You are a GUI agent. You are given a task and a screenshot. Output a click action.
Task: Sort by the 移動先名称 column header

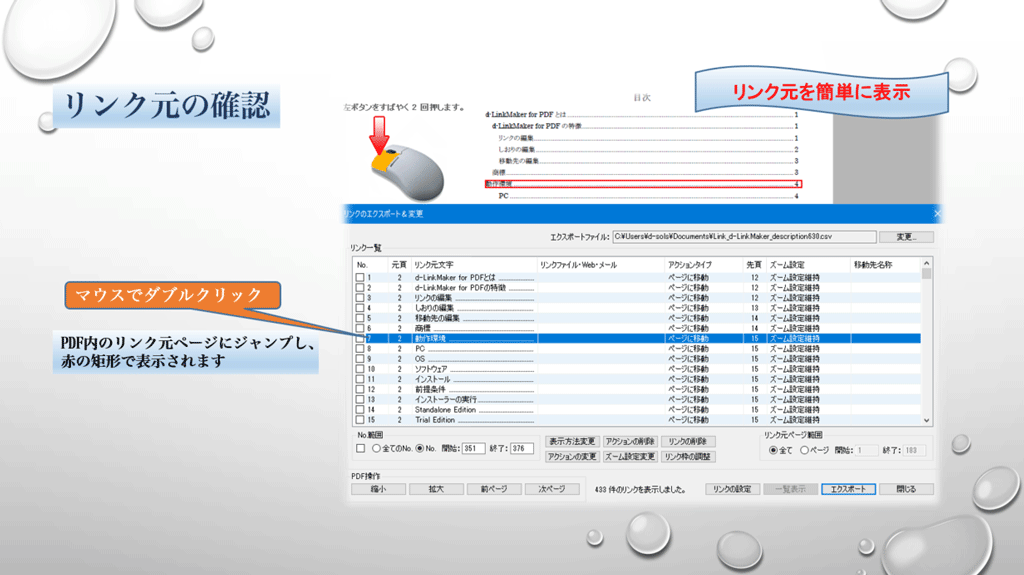[886, 265]
